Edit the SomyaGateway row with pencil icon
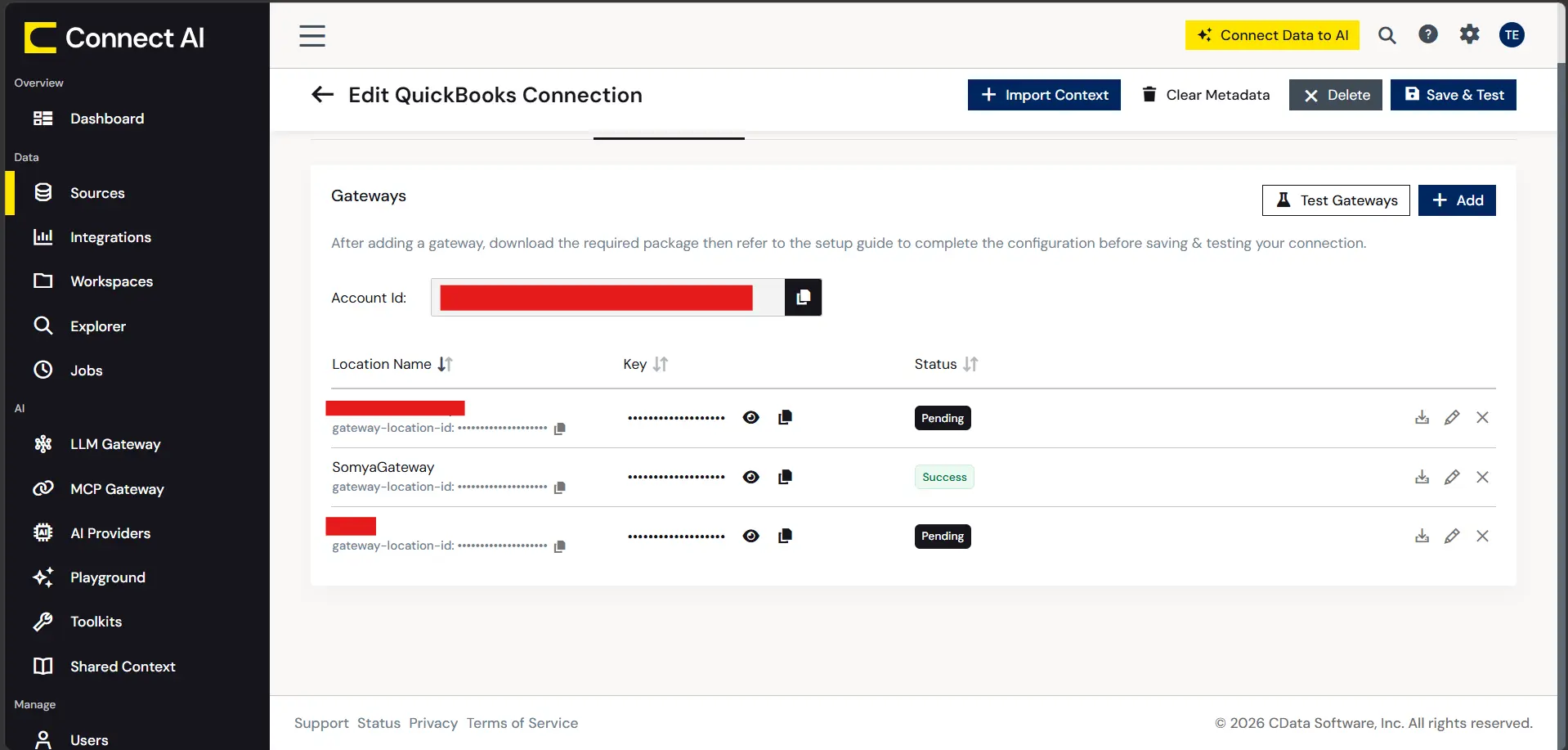Image resolution: width=1568 pixels, height=750 pixels. [1452, 477]
